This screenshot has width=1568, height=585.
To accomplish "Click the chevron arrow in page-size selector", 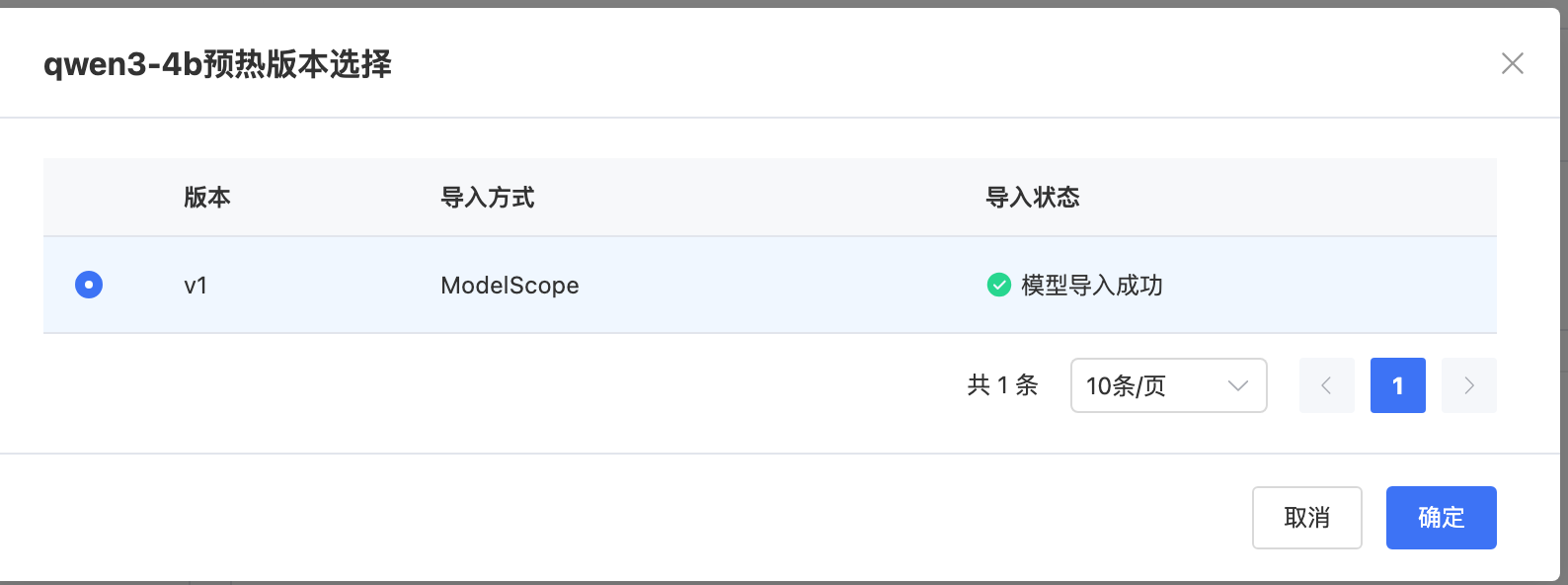I will [1237, 385].
